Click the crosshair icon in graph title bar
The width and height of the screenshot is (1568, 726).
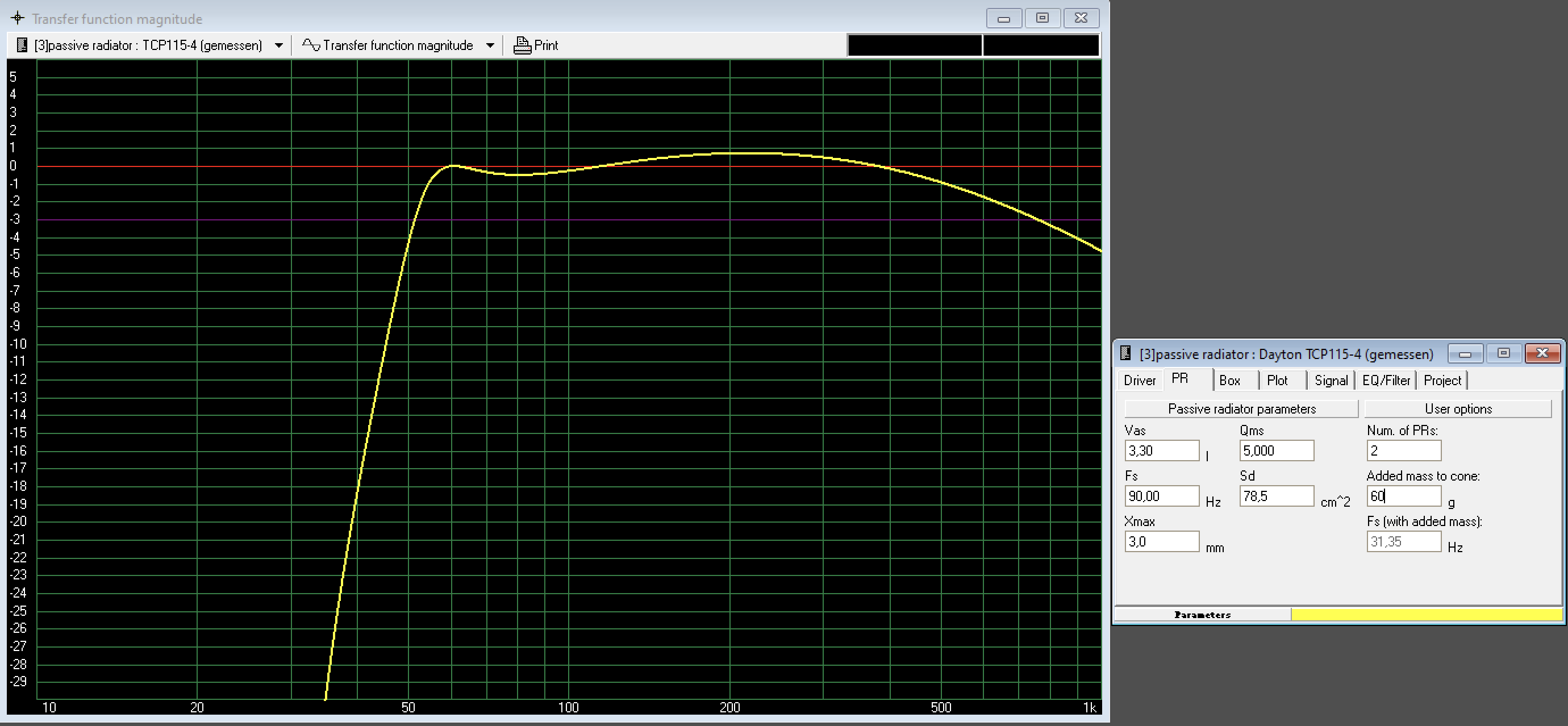click(x=18, y=18)
